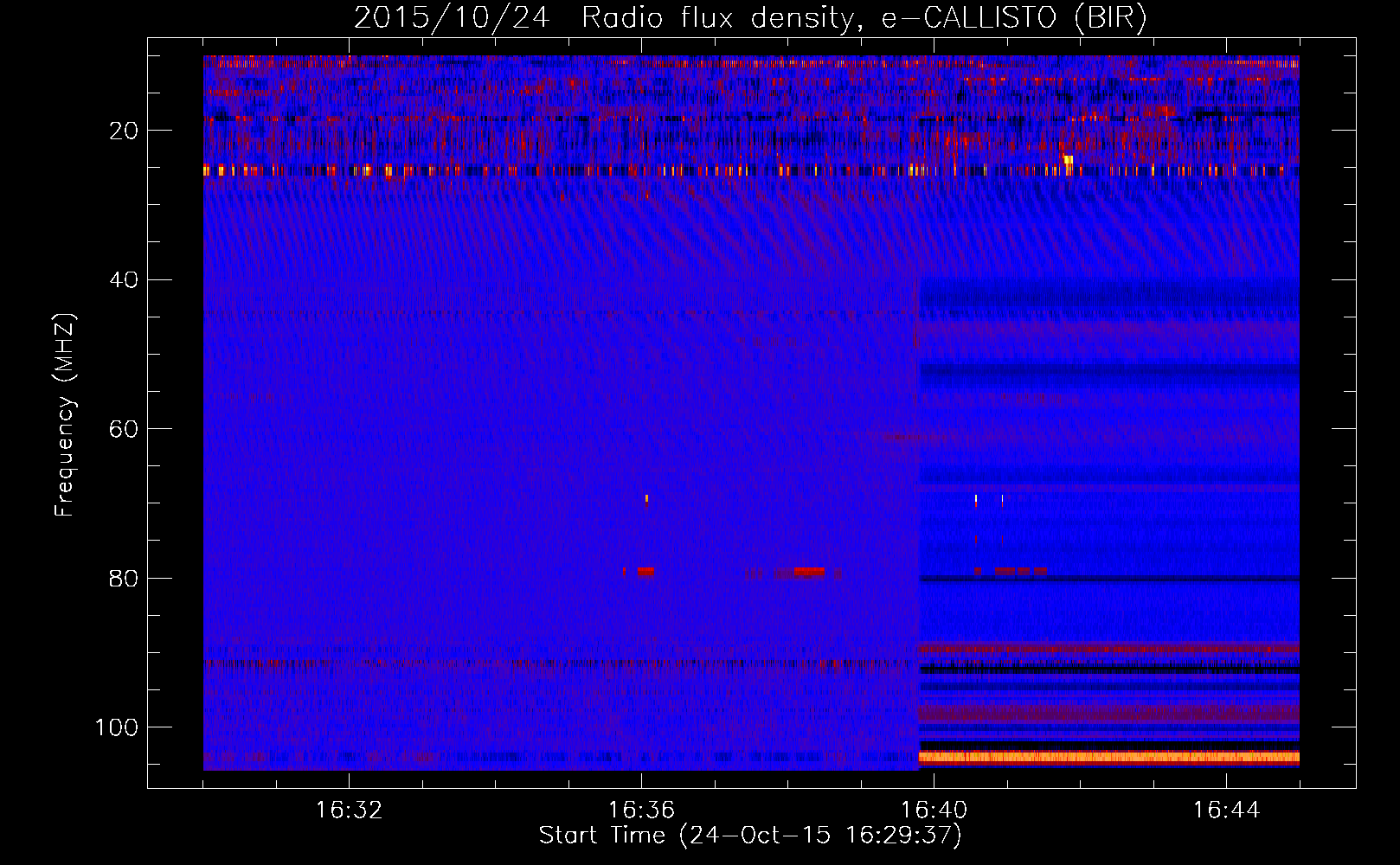Select the 20 frequency tick label

[x=124, y=131]
